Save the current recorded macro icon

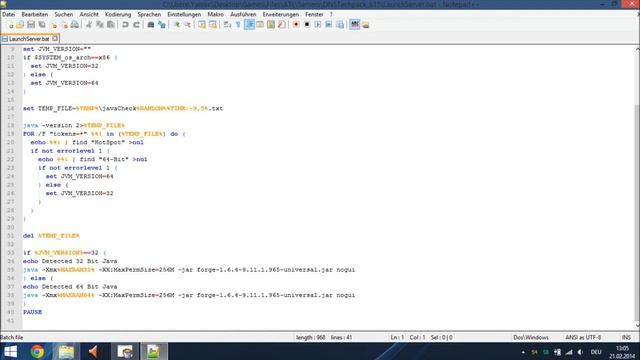coord(340,25)
